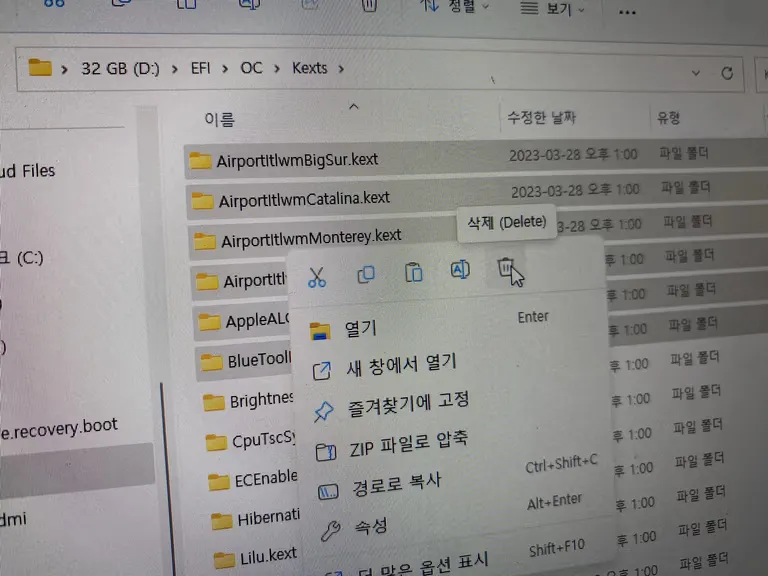
Task: Expand chevron after OC in breadcrumb
Action: (277, 69)
